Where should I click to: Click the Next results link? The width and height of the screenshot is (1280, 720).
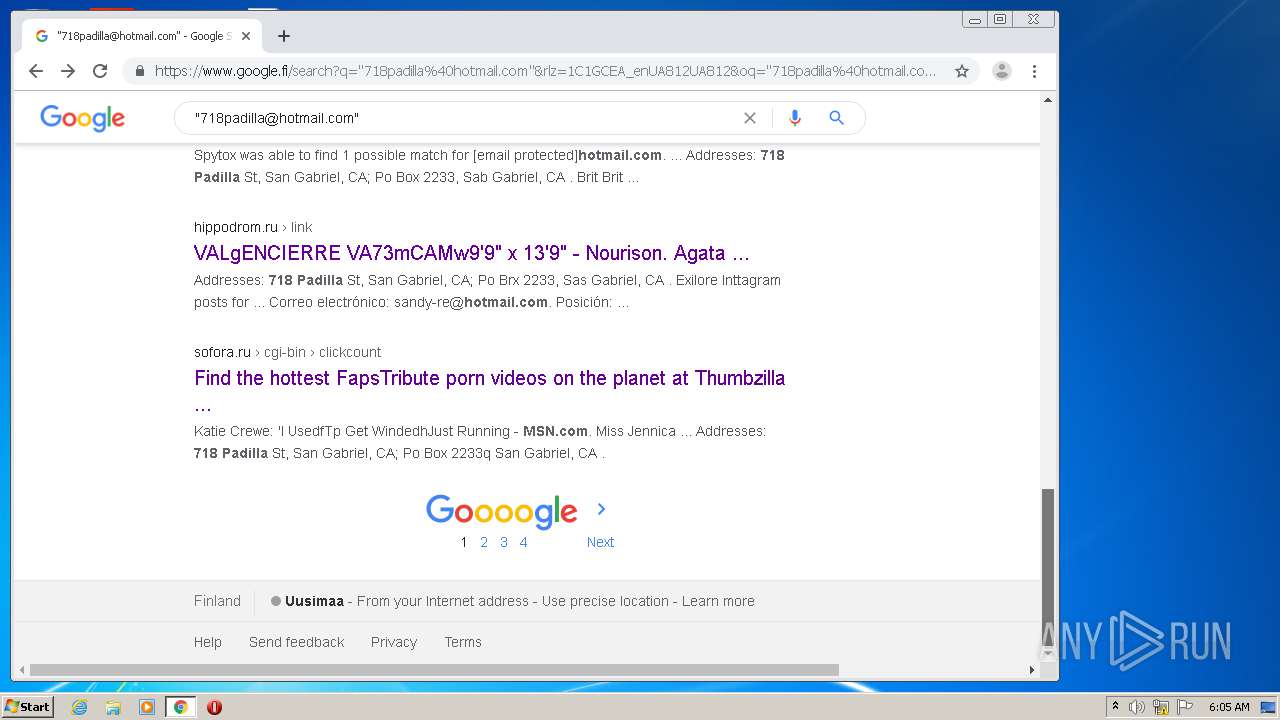[600, 542]
